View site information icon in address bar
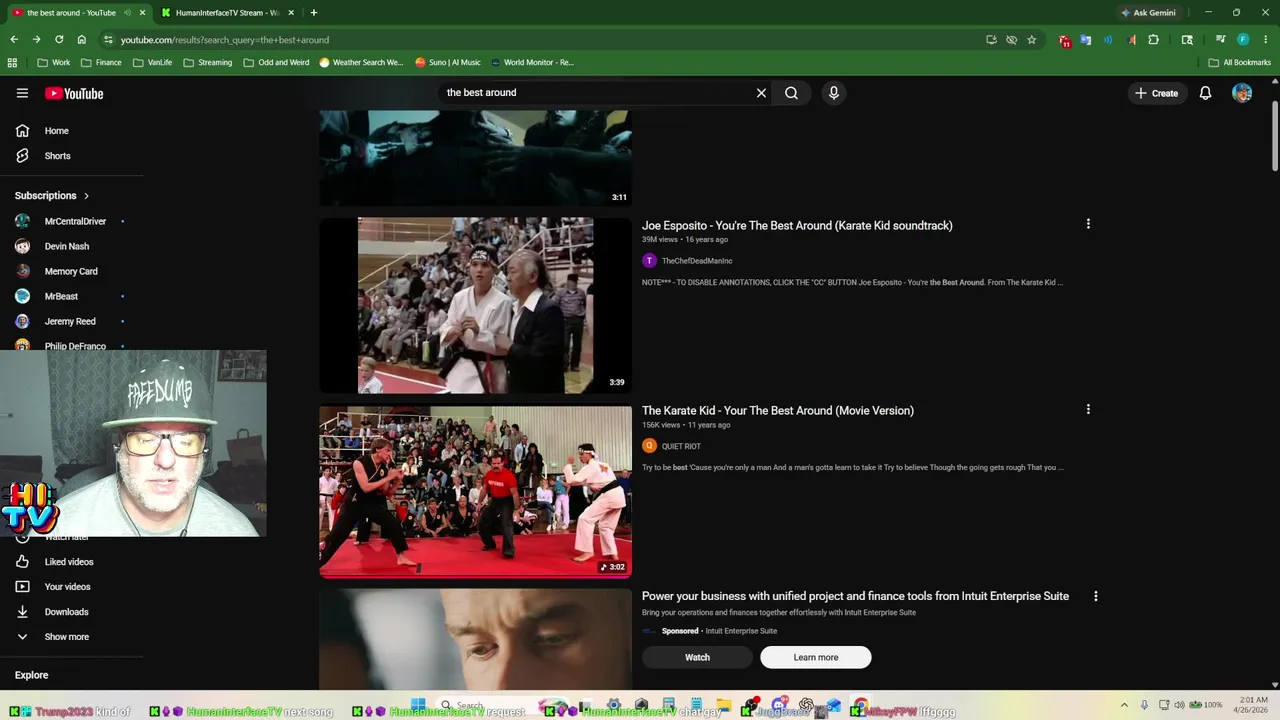 click(x=108, y=40)
